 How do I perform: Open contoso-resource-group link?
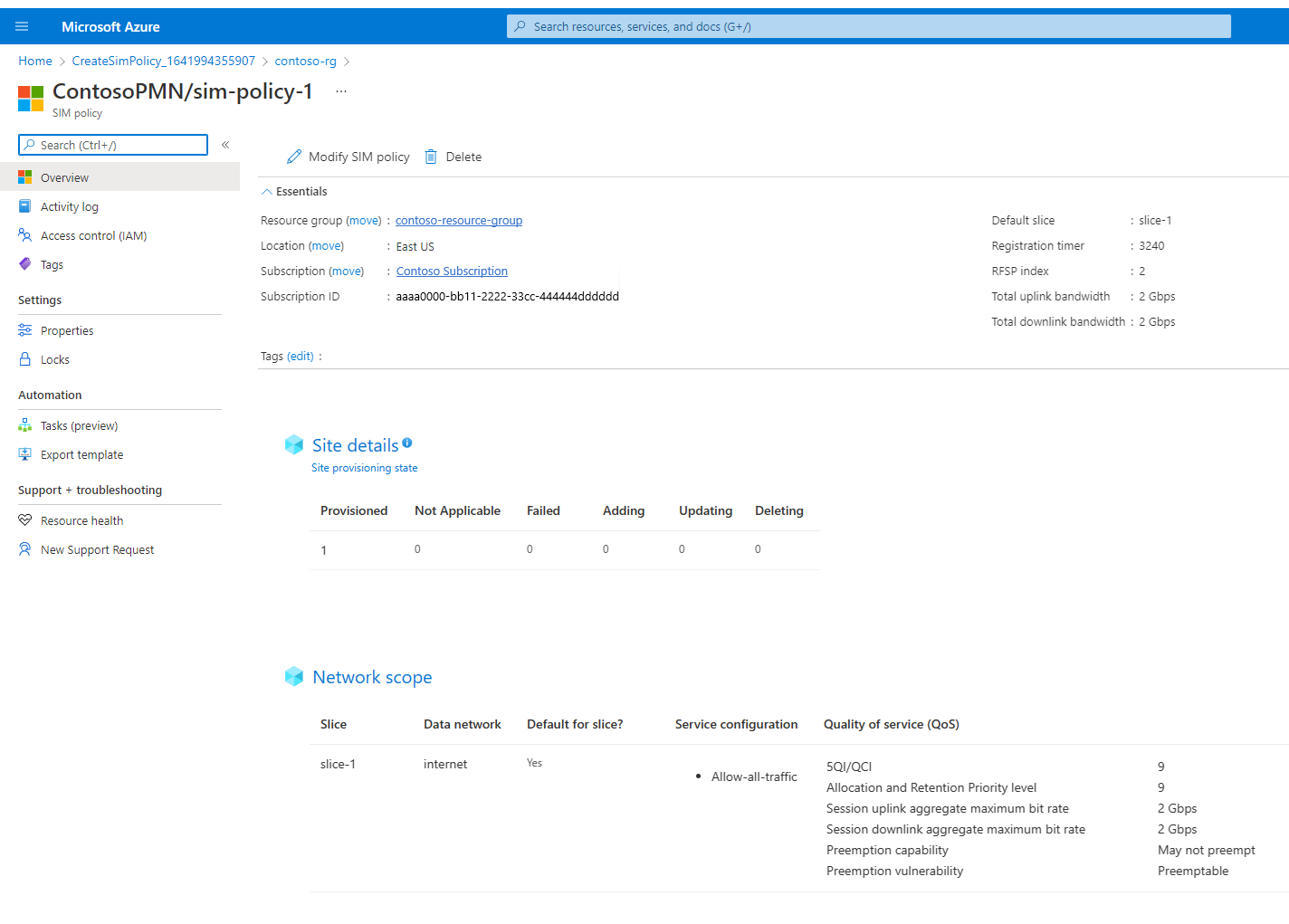[x=459, y=220]
